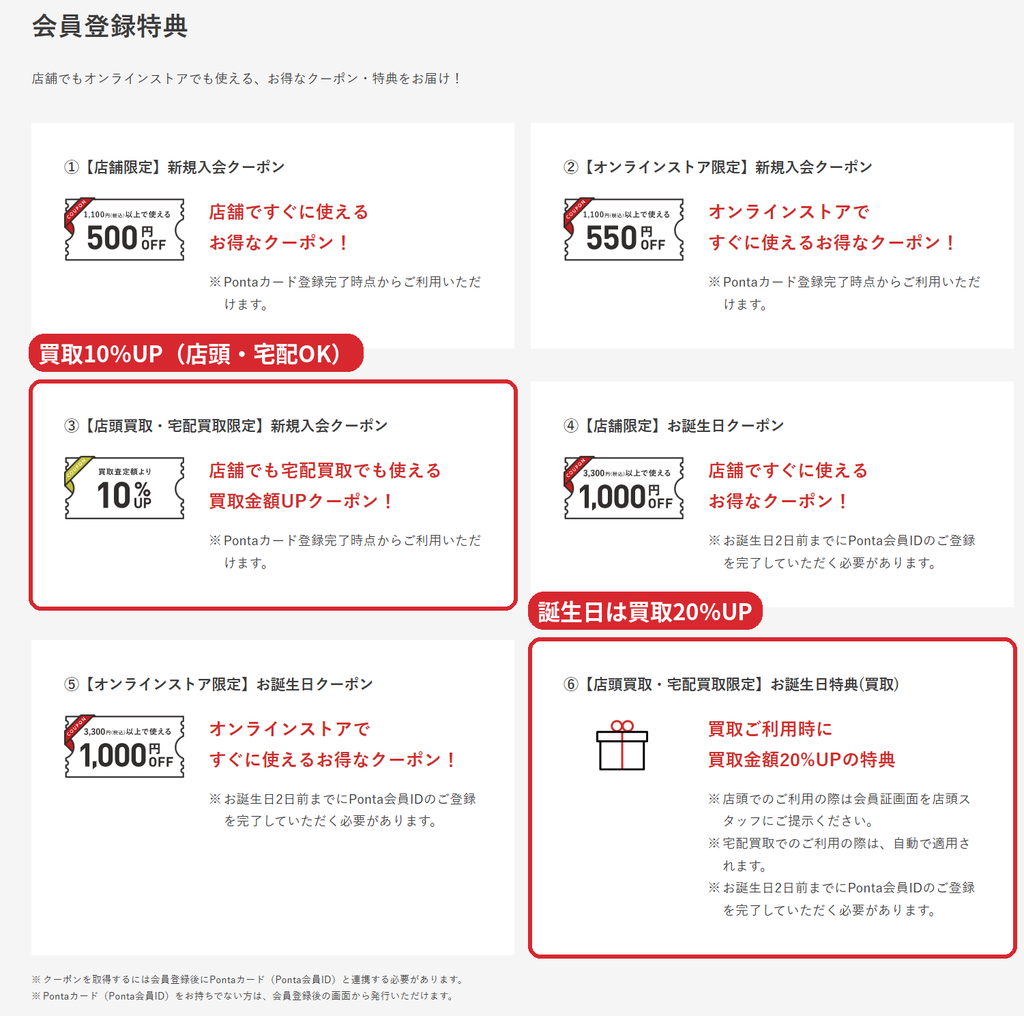Viewport: 1024px width, 1016px height.
Task: Click the ⑥【店頭買取・宅配買取限定】お誕生日特典(買取) title
Action: point(731,684)
